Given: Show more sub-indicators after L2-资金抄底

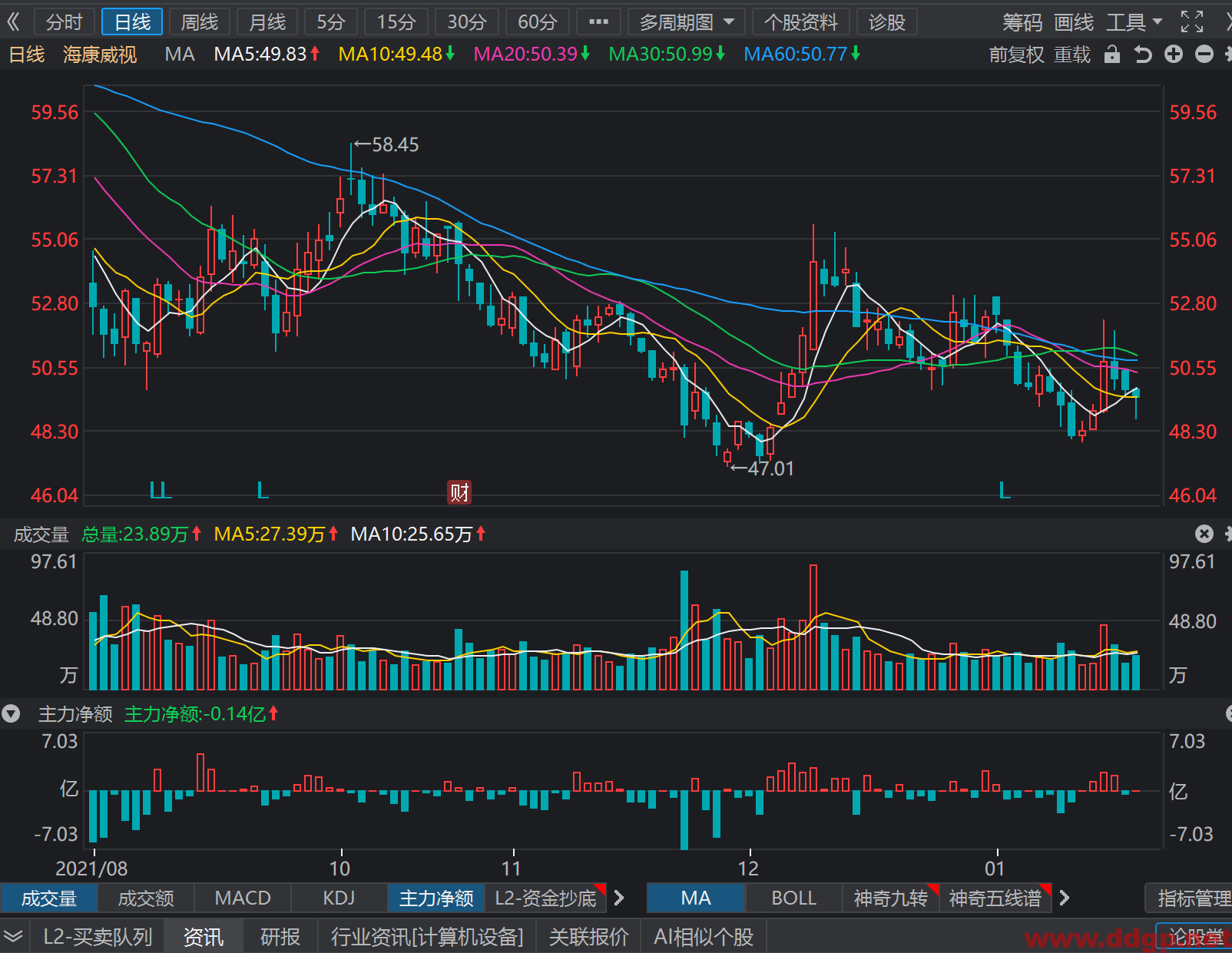Looking at the screenshot, I should click(619, 898).
